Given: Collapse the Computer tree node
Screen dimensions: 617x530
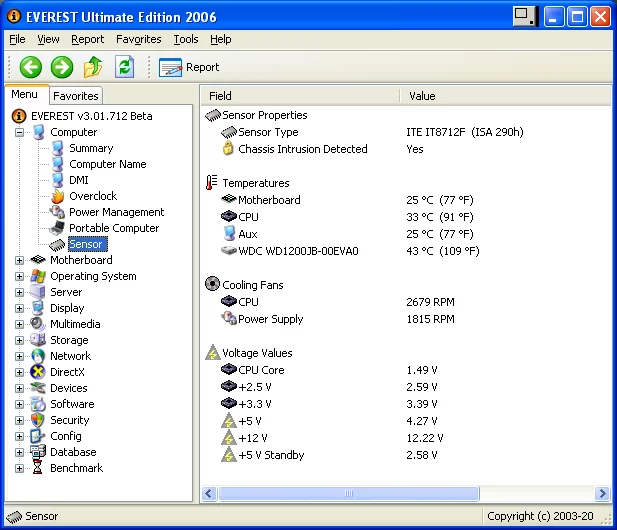Looking at the screenshot, I should 19,132.
